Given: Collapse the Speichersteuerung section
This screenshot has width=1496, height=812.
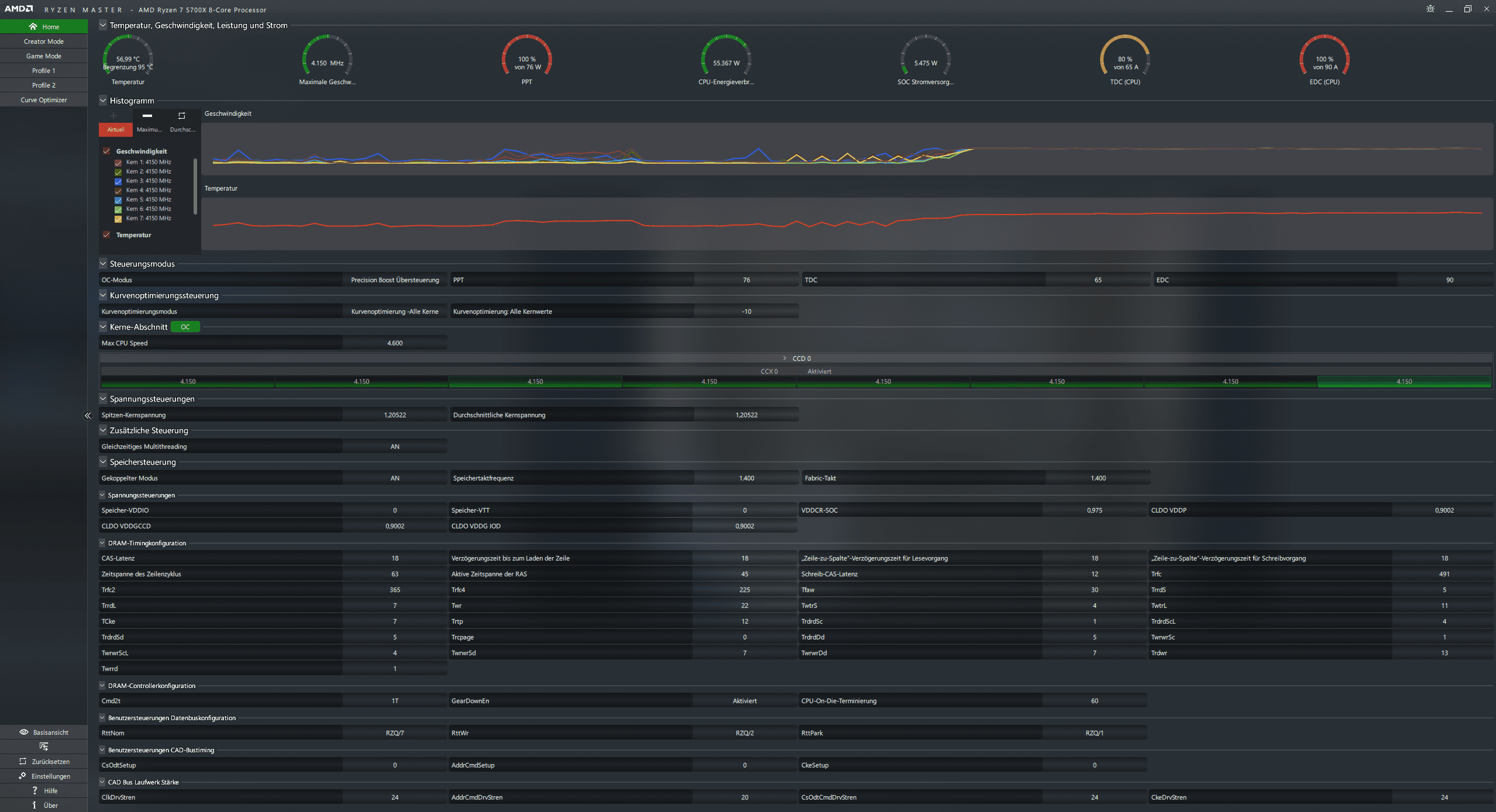Looking at the screenshot, I should coord(103,462).
